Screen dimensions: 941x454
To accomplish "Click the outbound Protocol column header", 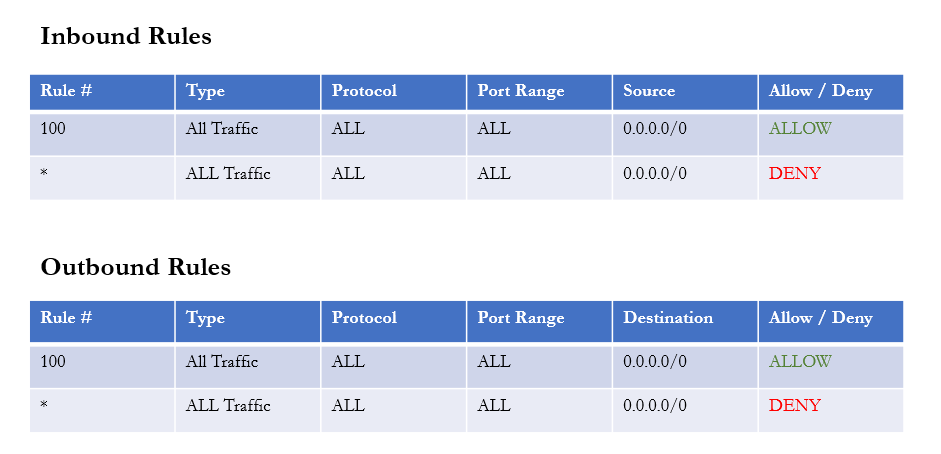I will click(x=394, y=321).
